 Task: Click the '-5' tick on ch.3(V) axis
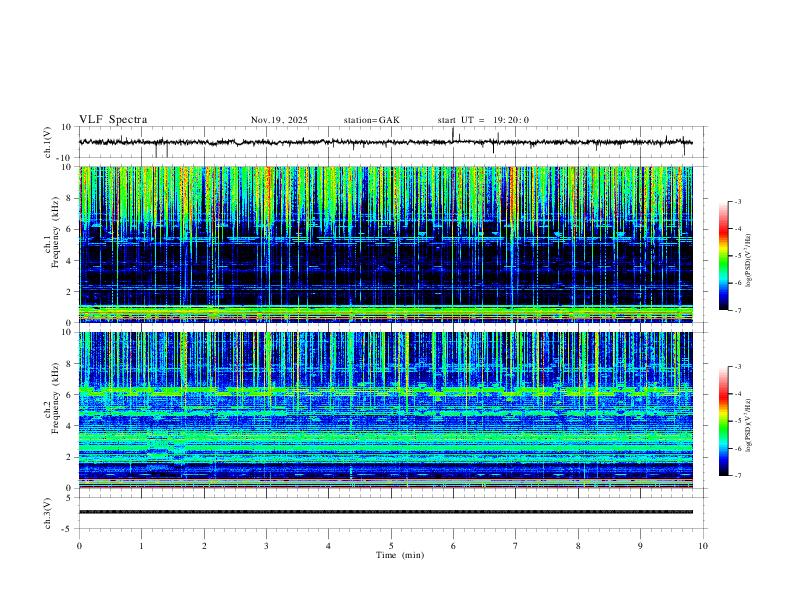67,529
